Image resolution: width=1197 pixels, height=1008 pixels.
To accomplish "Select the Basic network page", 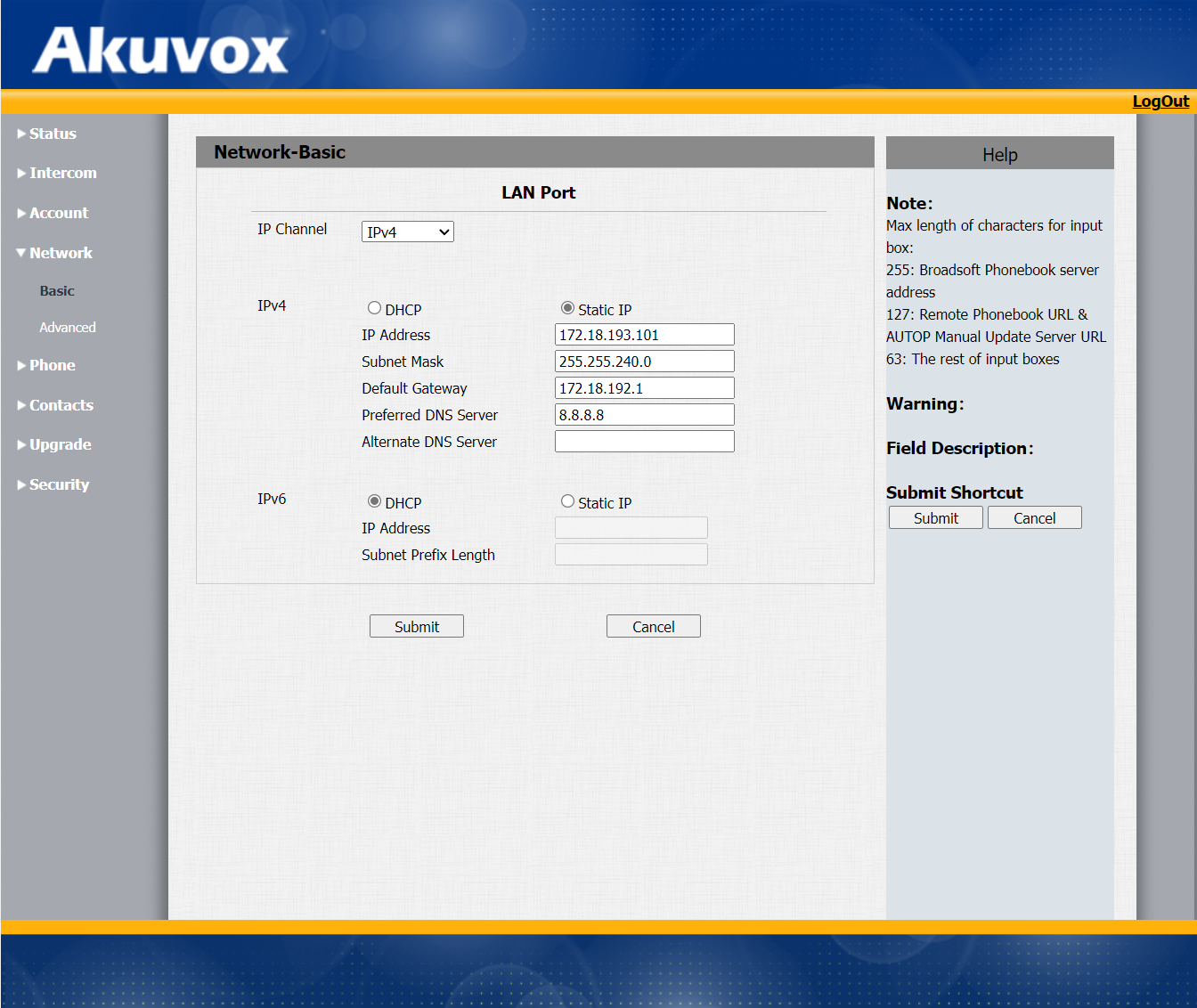I will coord(56,290).
